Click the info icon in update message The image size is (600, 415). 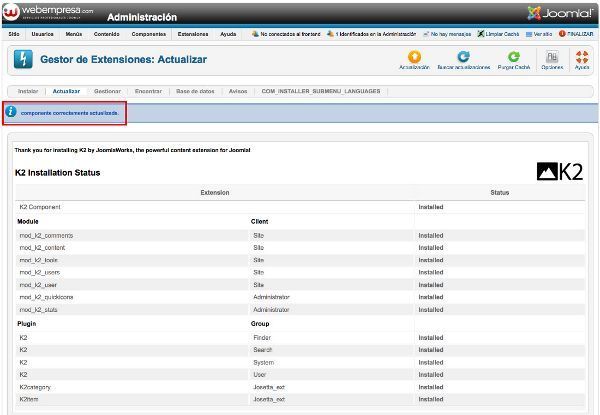11,112
